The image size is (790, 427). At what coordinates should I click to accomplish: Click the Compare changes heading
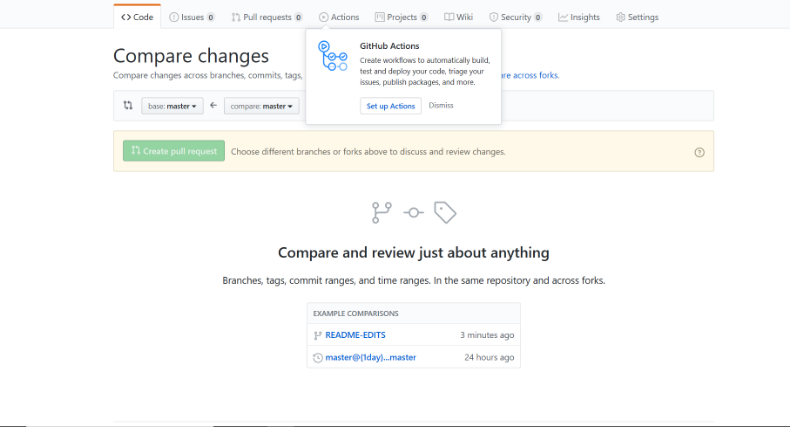click(191, 55)
